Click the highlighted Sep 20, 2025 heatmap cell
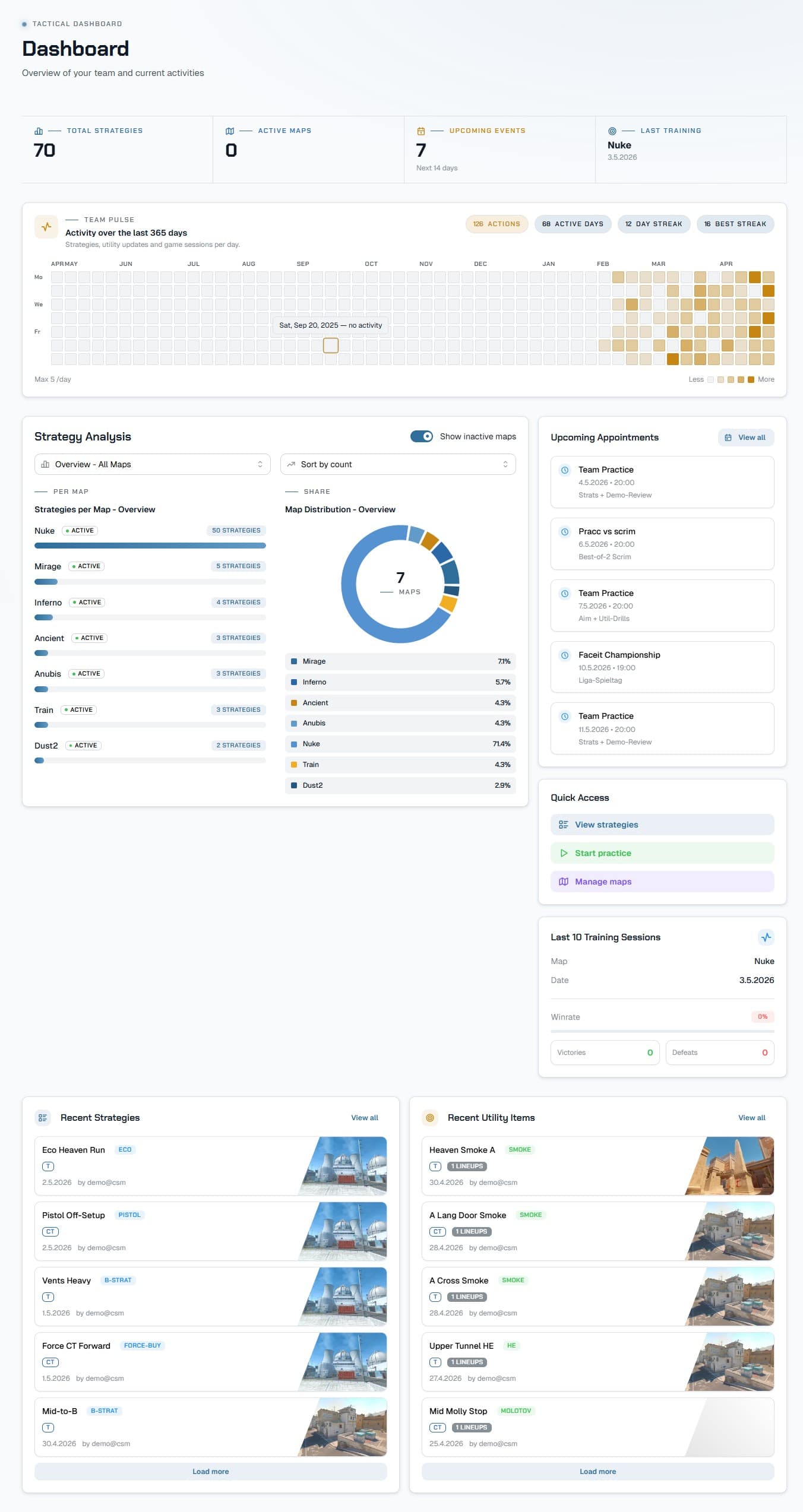Image resolution: width=803 pixels, height=1512 pixels. pyautogui.click(x=331, y=345)
